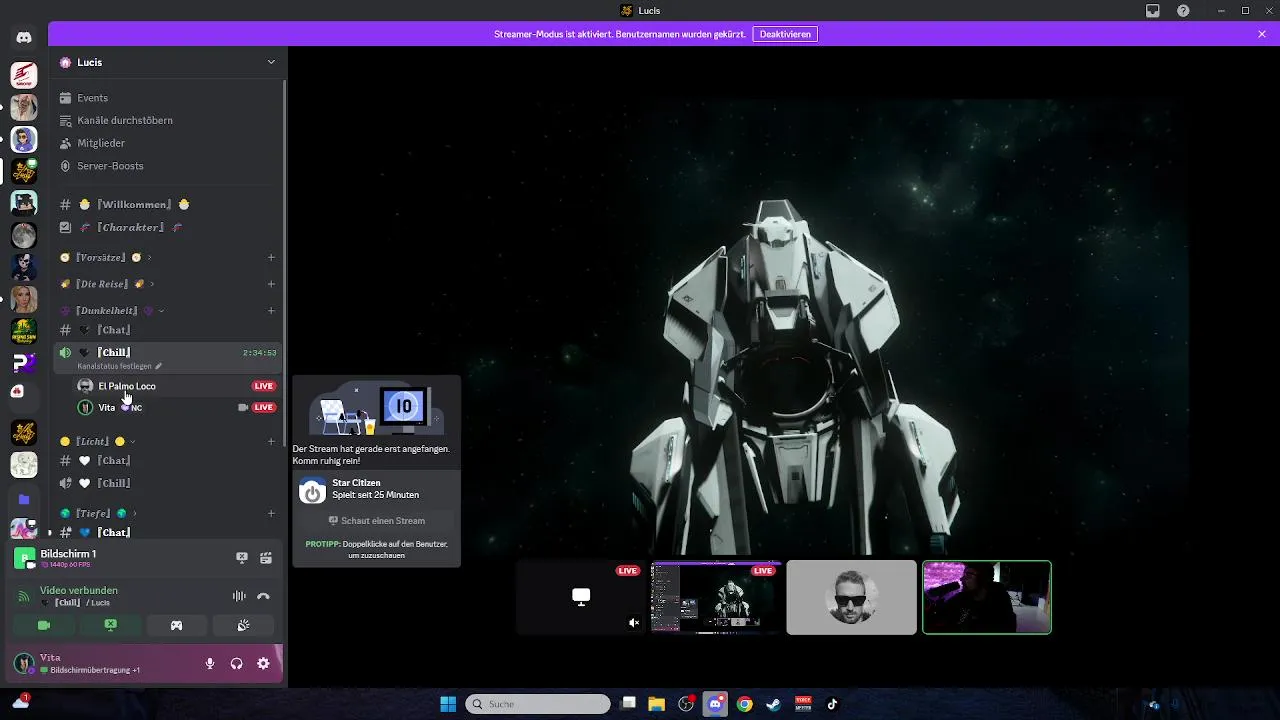The width and height of the screenshot is (1280, 720).
Task: Dismiss the streamer mode banner
Action: click(1262, 34)
